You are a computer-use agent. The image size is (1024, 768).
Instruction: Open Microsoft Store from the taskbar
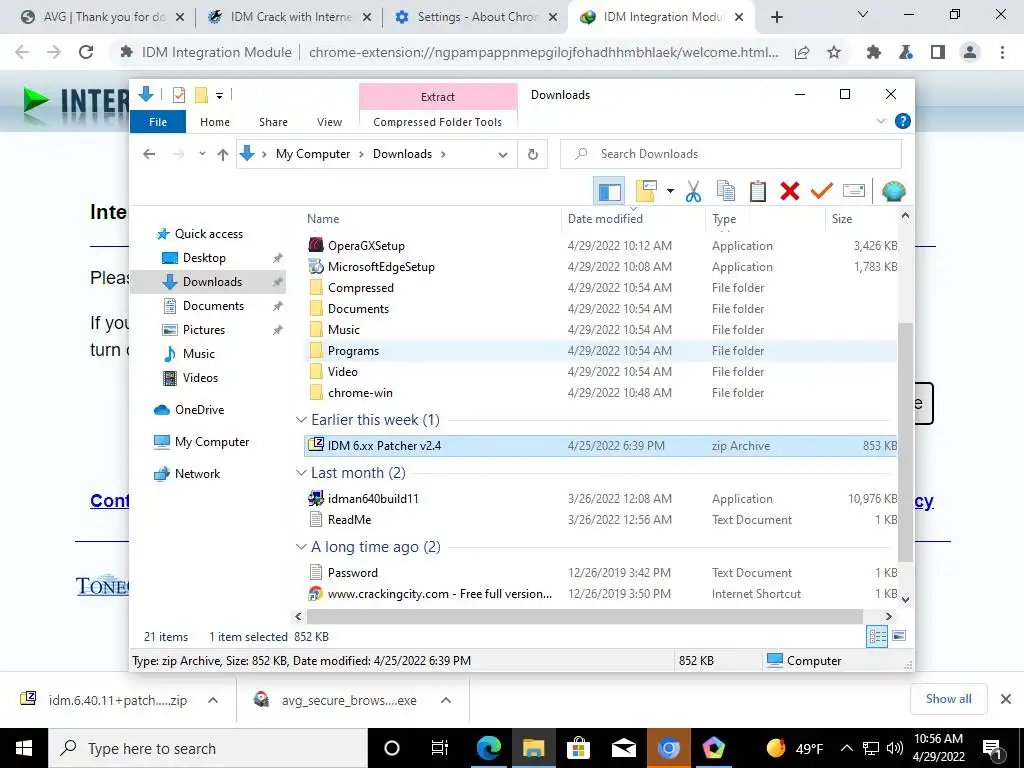point(578,748)
